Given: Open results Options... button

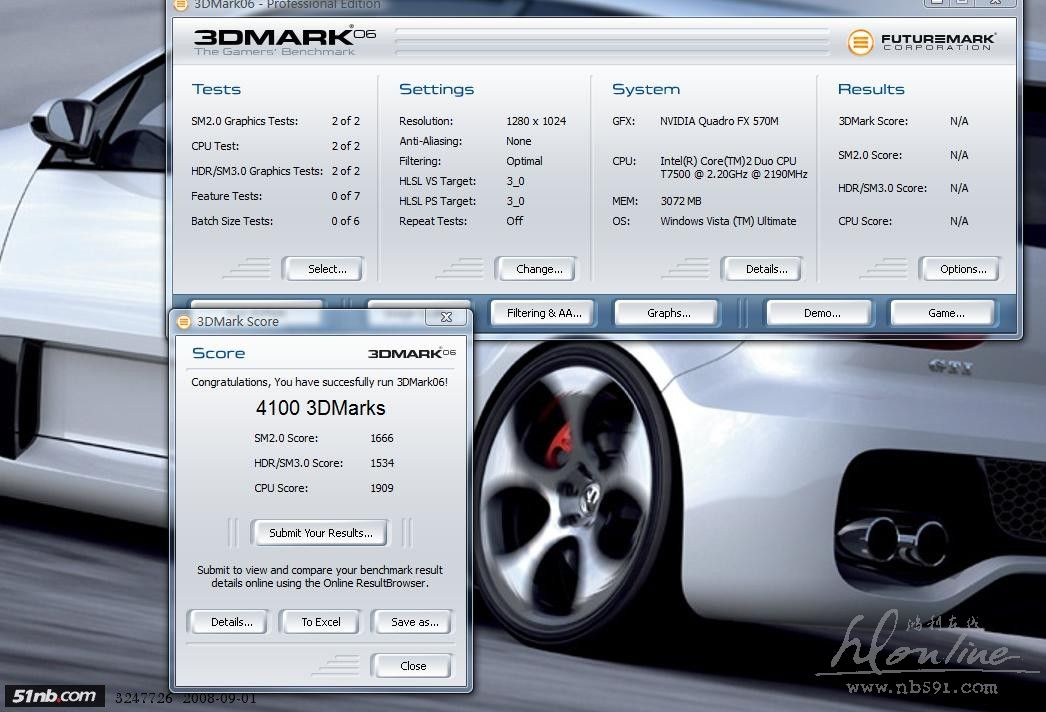Looking at the screenshot, I should (x=962, y=269).
